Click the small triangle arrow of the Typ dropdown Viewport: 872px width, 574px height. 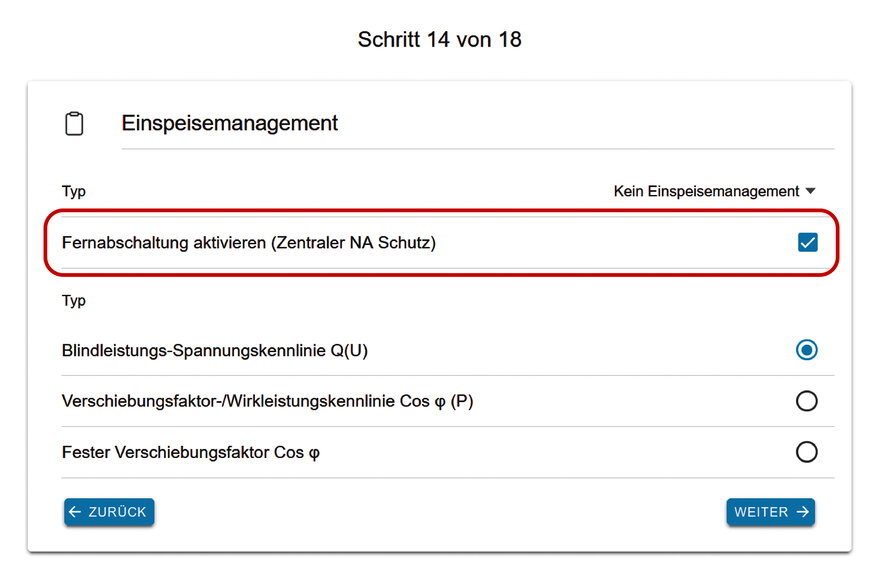810,191
